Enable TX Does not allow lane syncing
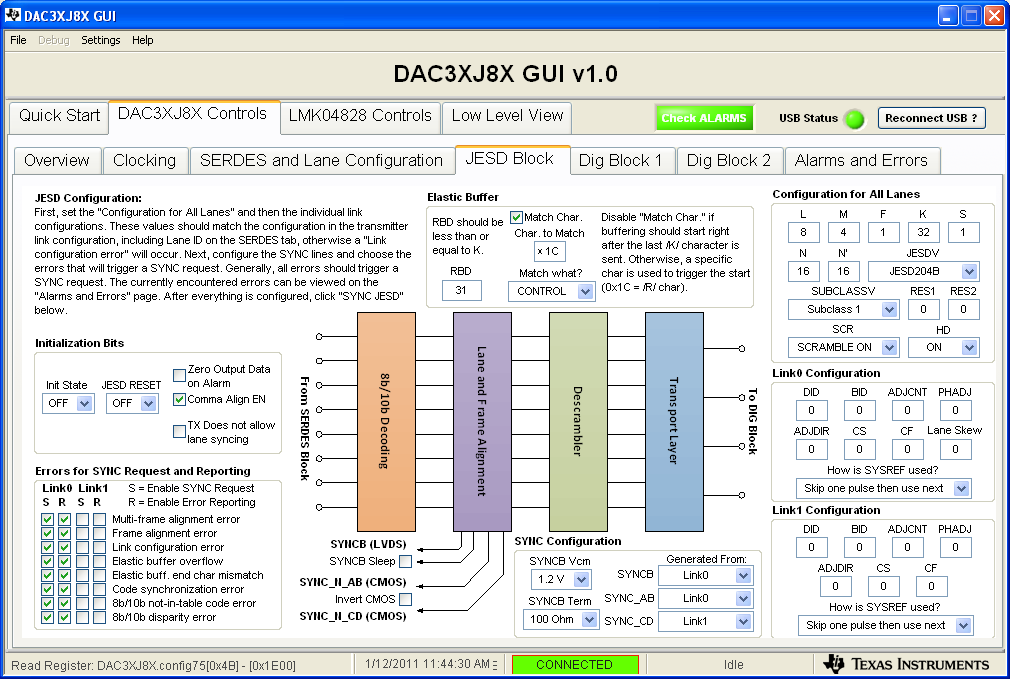This screenshot has width=1010, height=679. [x=179, y=431]
